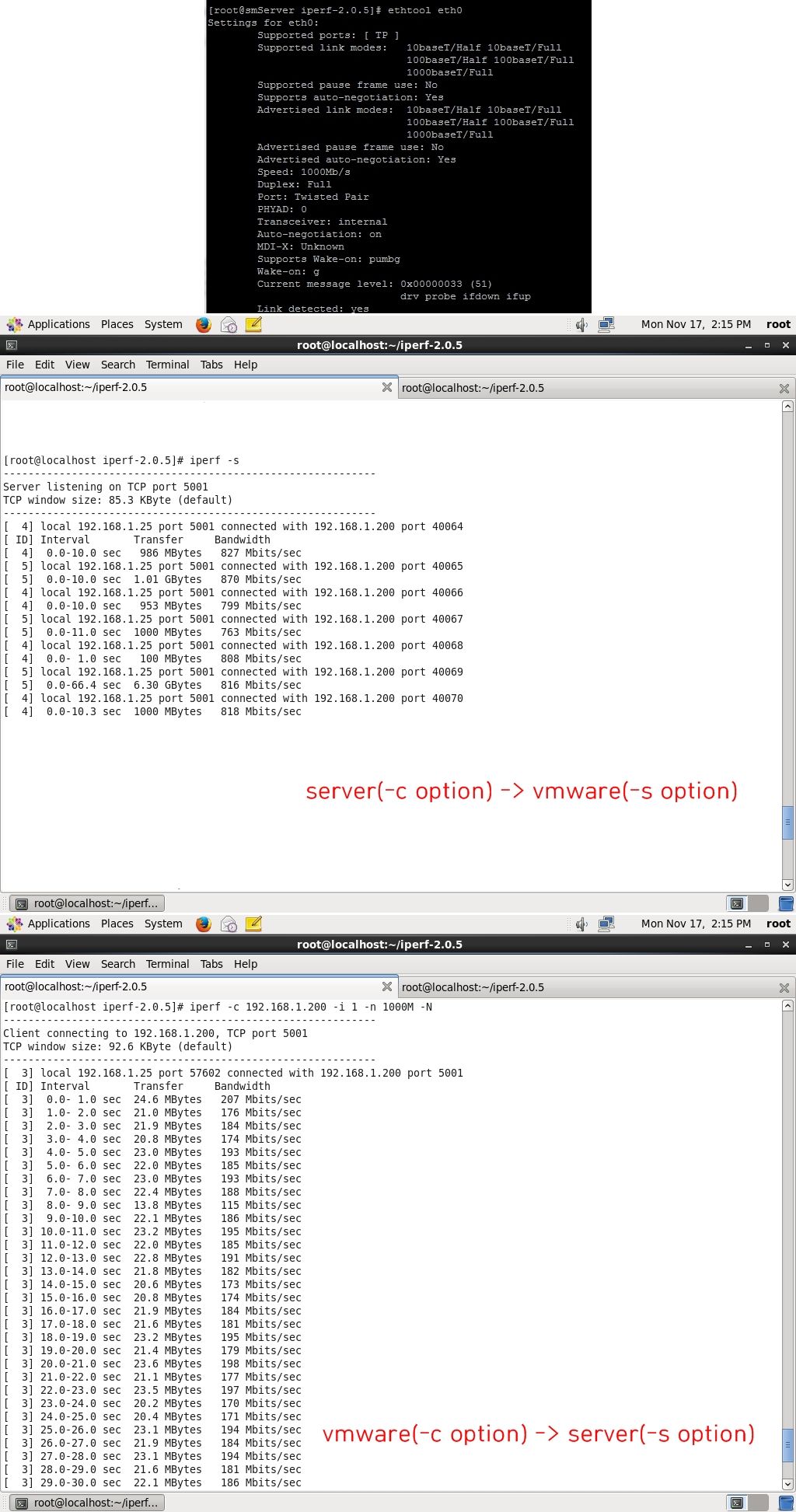Open the mail client icon in iperf -s desktop panel
The width and height of the screenshot is (796, 1512).
click(x=229, y=325)
